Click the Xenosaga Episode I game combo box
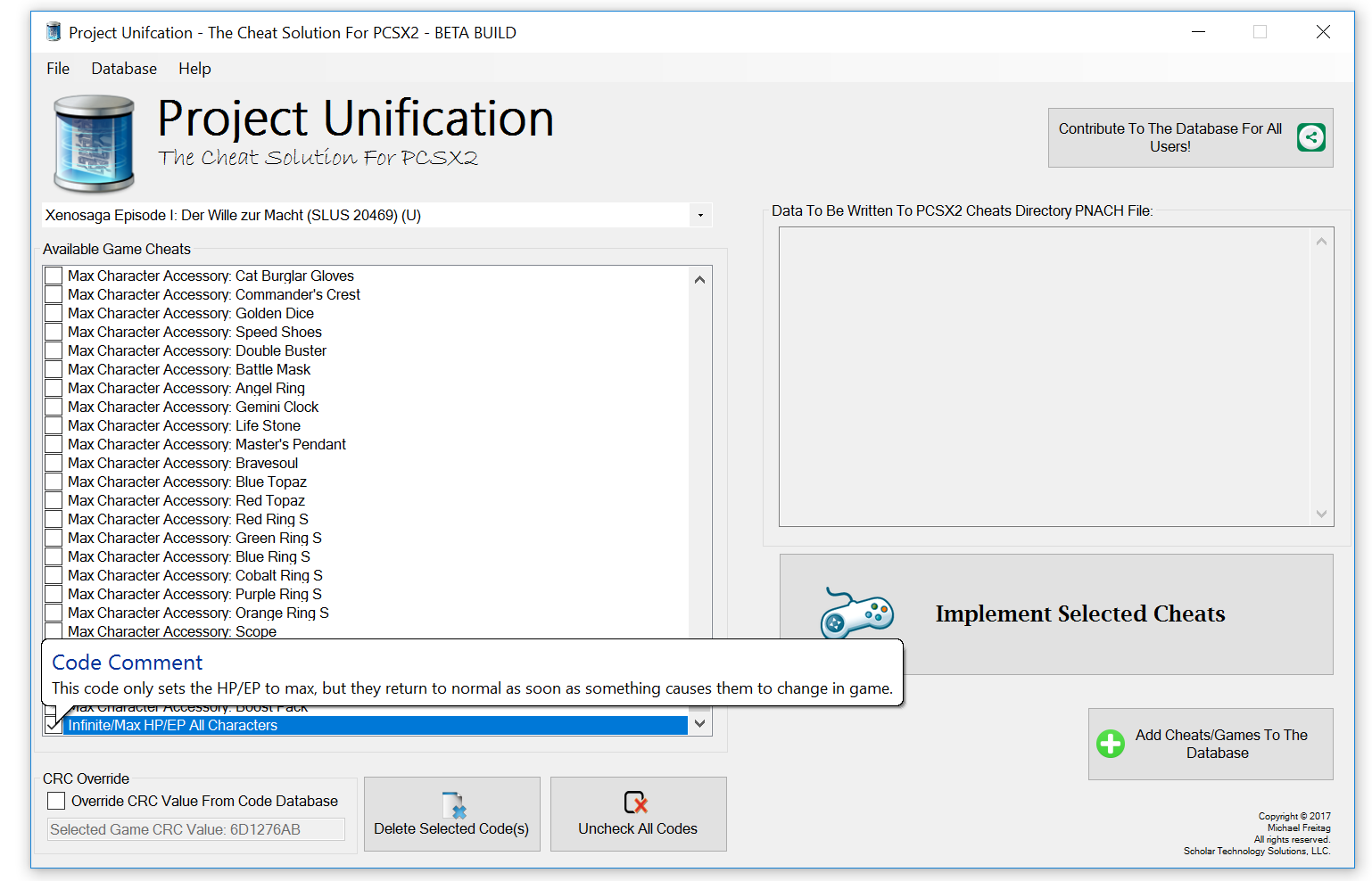 coord(376,215)
